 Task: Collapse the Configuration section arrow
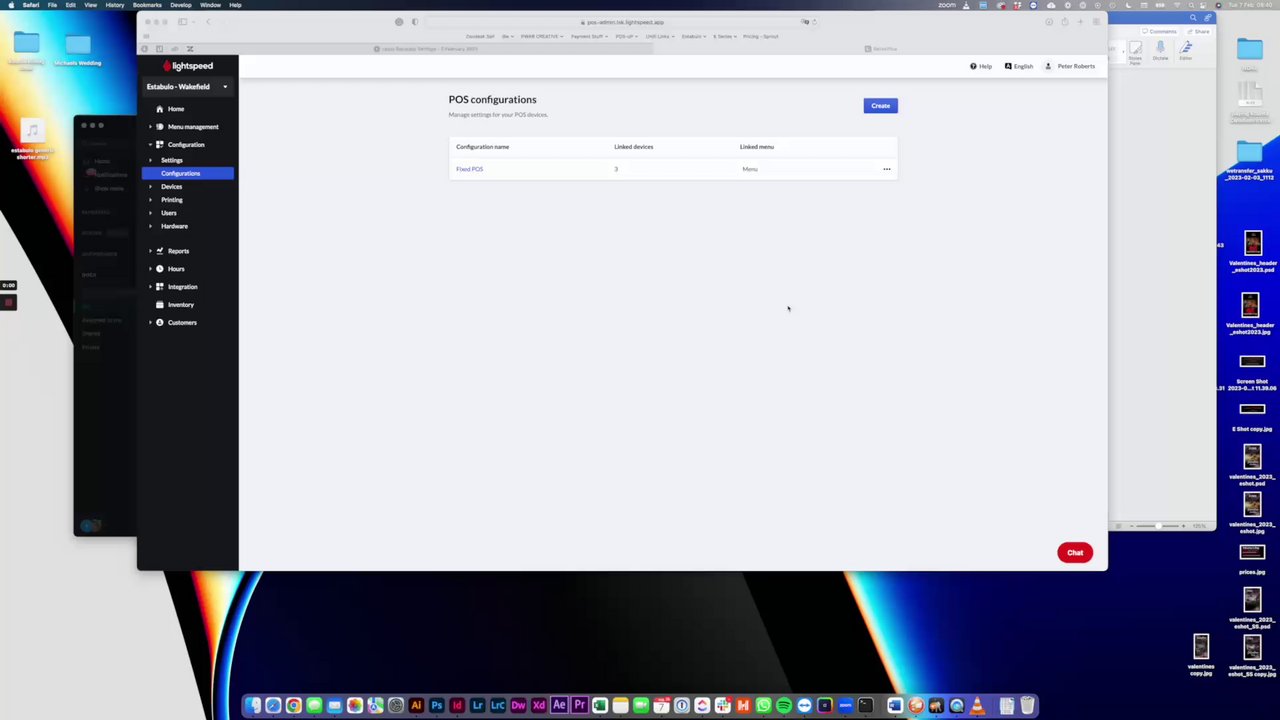pyautogui.click(x=150, y=145)
